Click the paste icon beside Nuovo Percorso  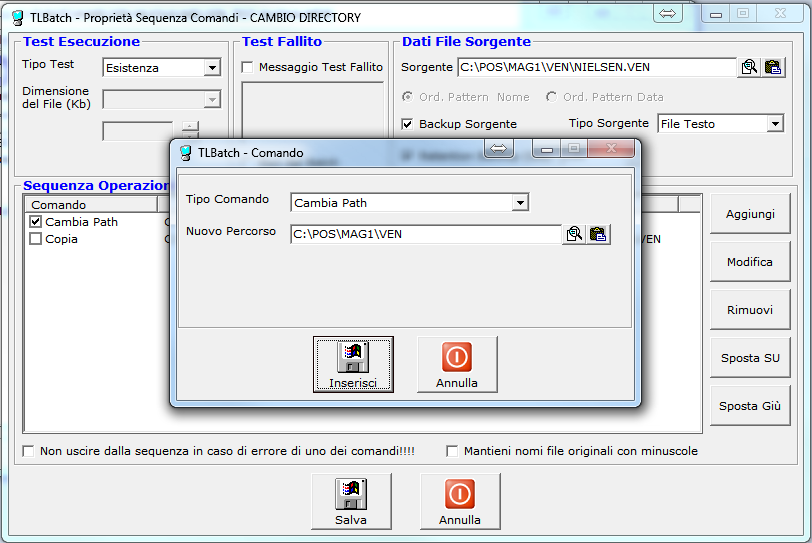click(598, 234)
